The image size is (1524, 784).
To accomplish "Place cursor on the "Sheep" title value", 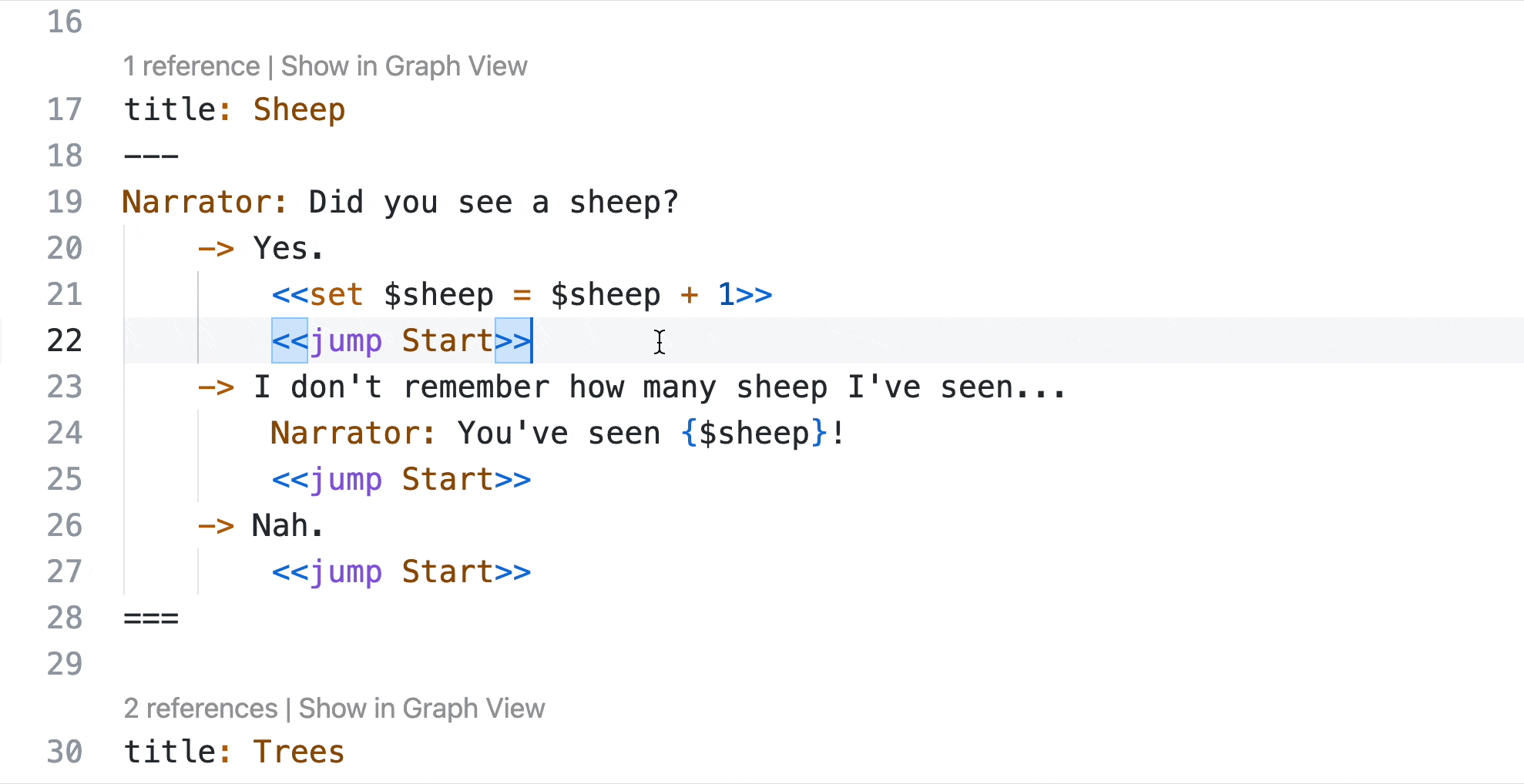I will [299, 109].
